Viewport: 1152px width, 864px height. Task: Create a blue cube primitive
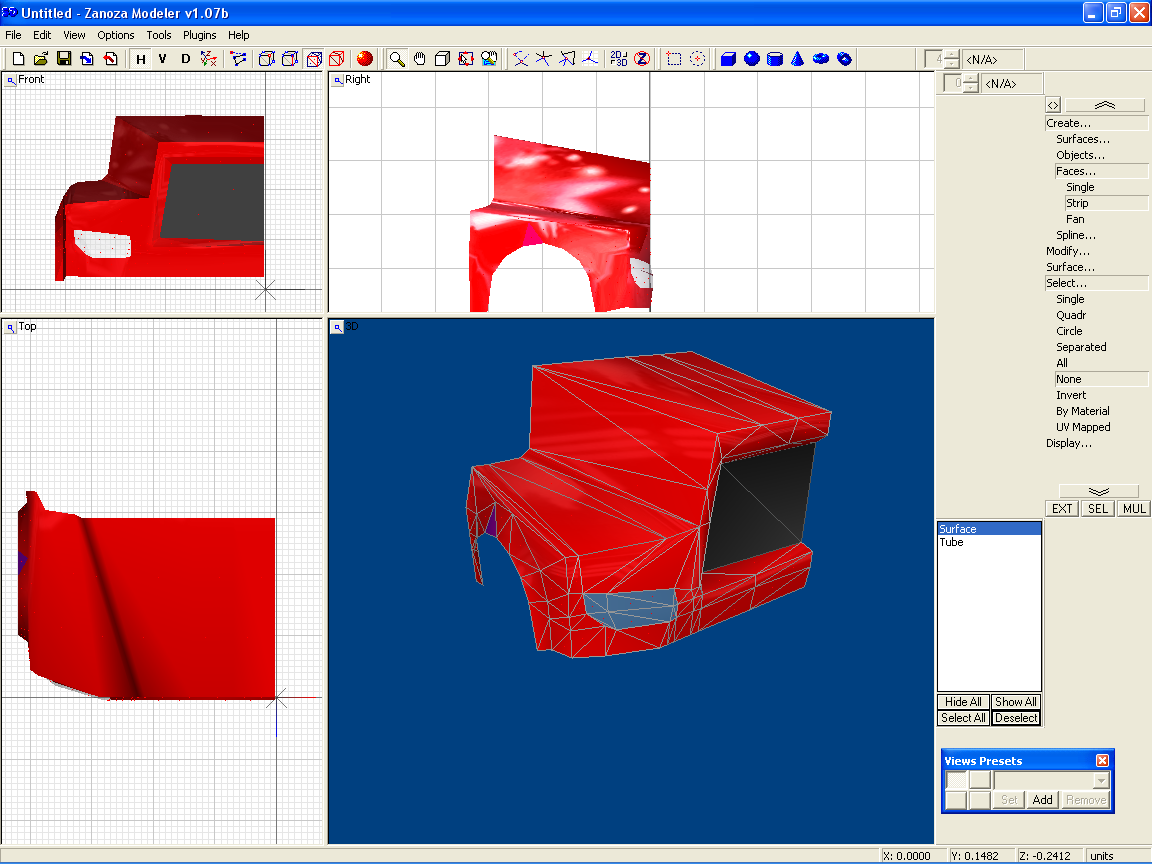click(x=728, y=59)
